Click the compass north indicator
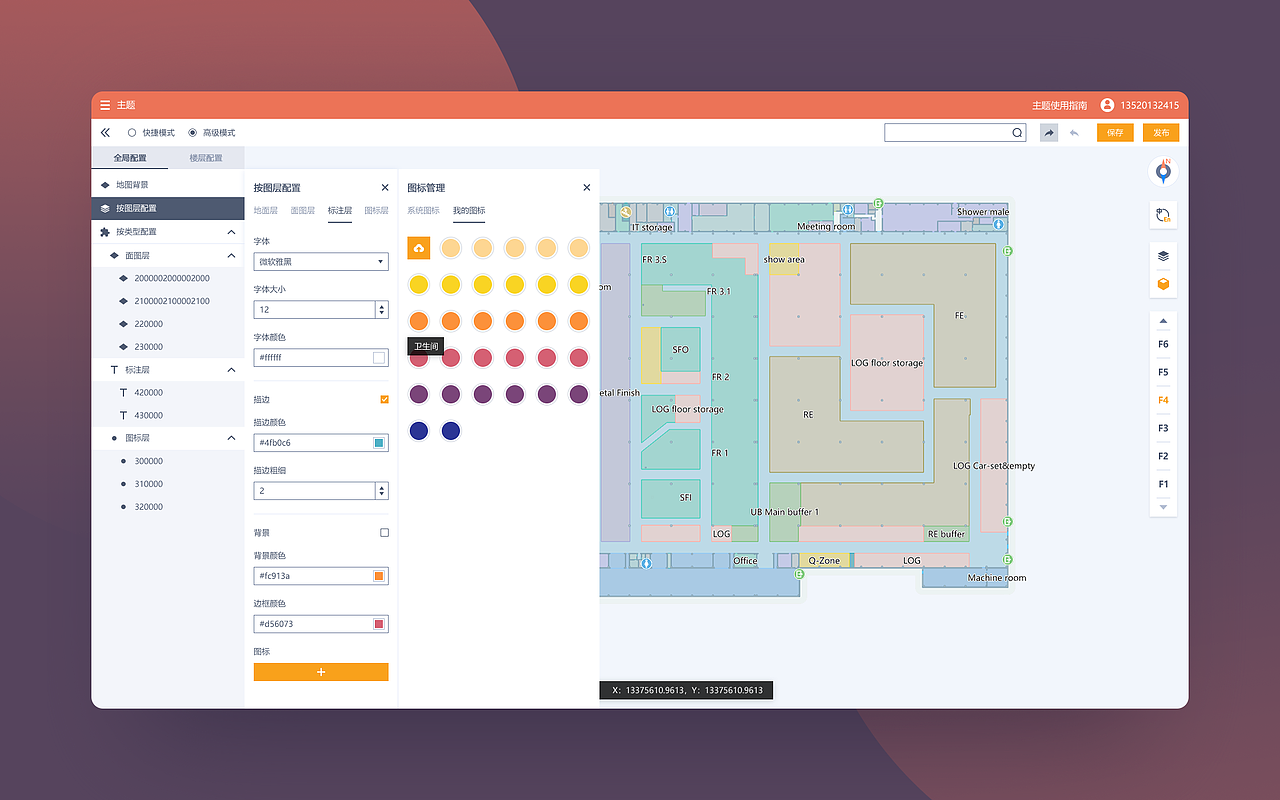This screenshot has height=800, width=1280. coord(1163,171)
